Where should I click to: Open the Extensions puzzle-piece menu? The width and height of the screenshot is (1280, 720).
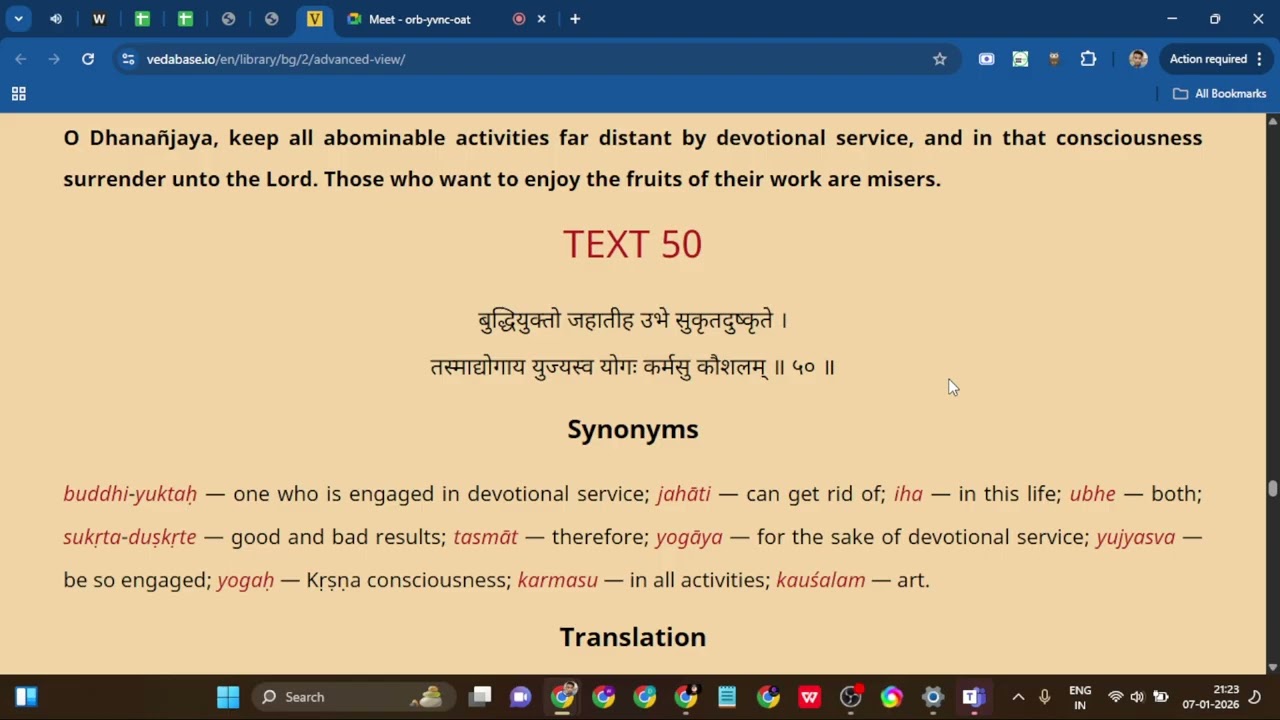tap(1088, 59)
